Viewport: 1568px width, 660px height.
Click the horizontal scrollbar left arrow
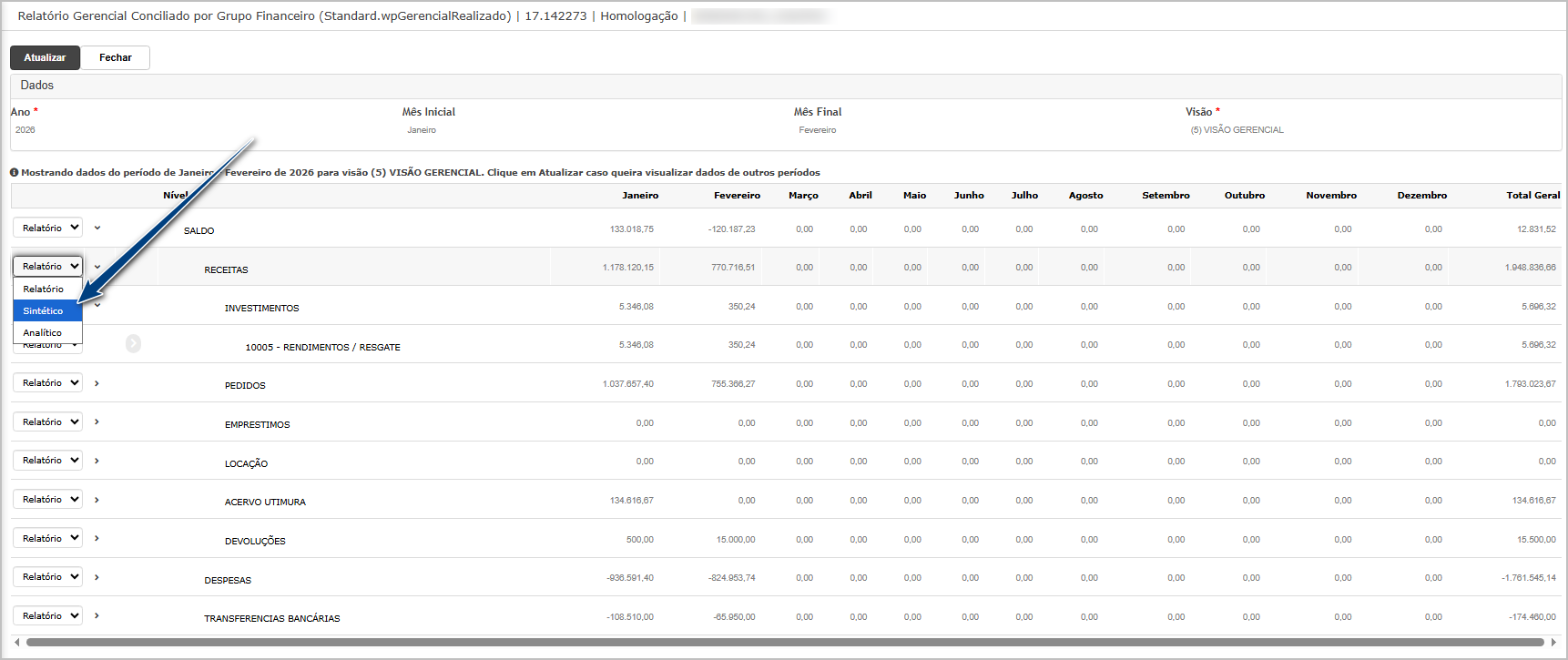pos(17,642)
